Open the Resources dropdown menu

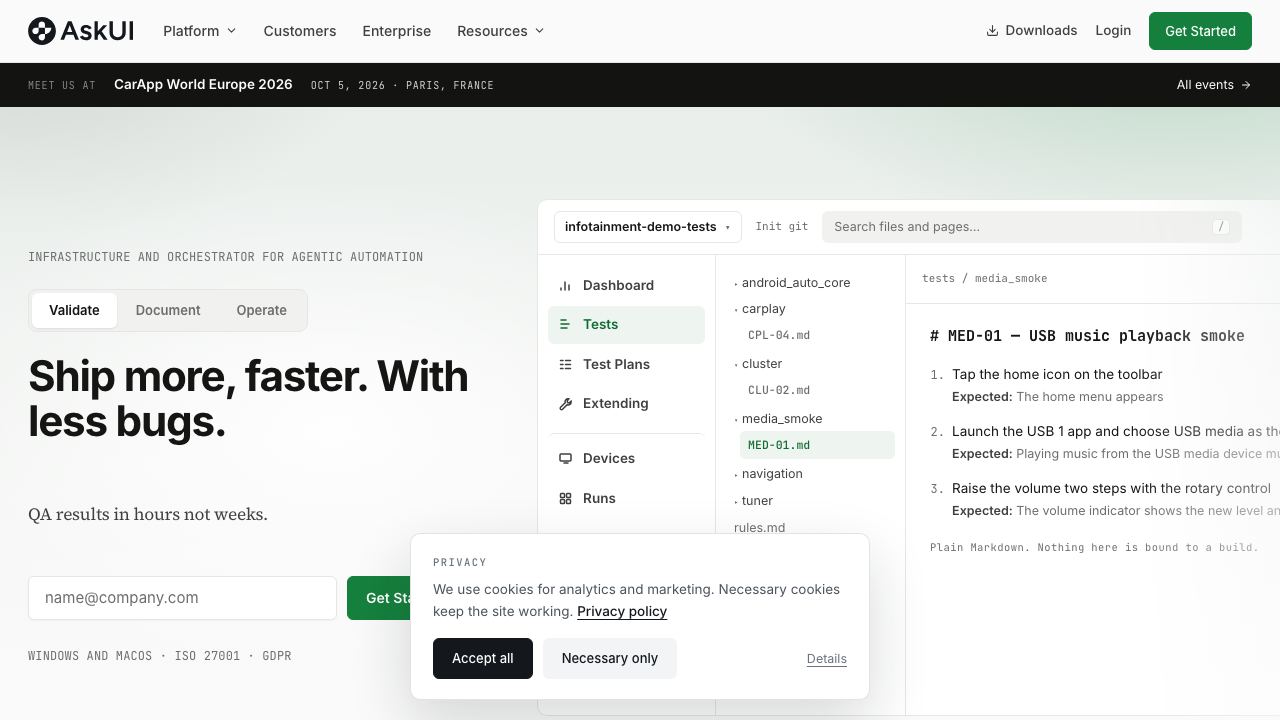click(x=501, y=31)
